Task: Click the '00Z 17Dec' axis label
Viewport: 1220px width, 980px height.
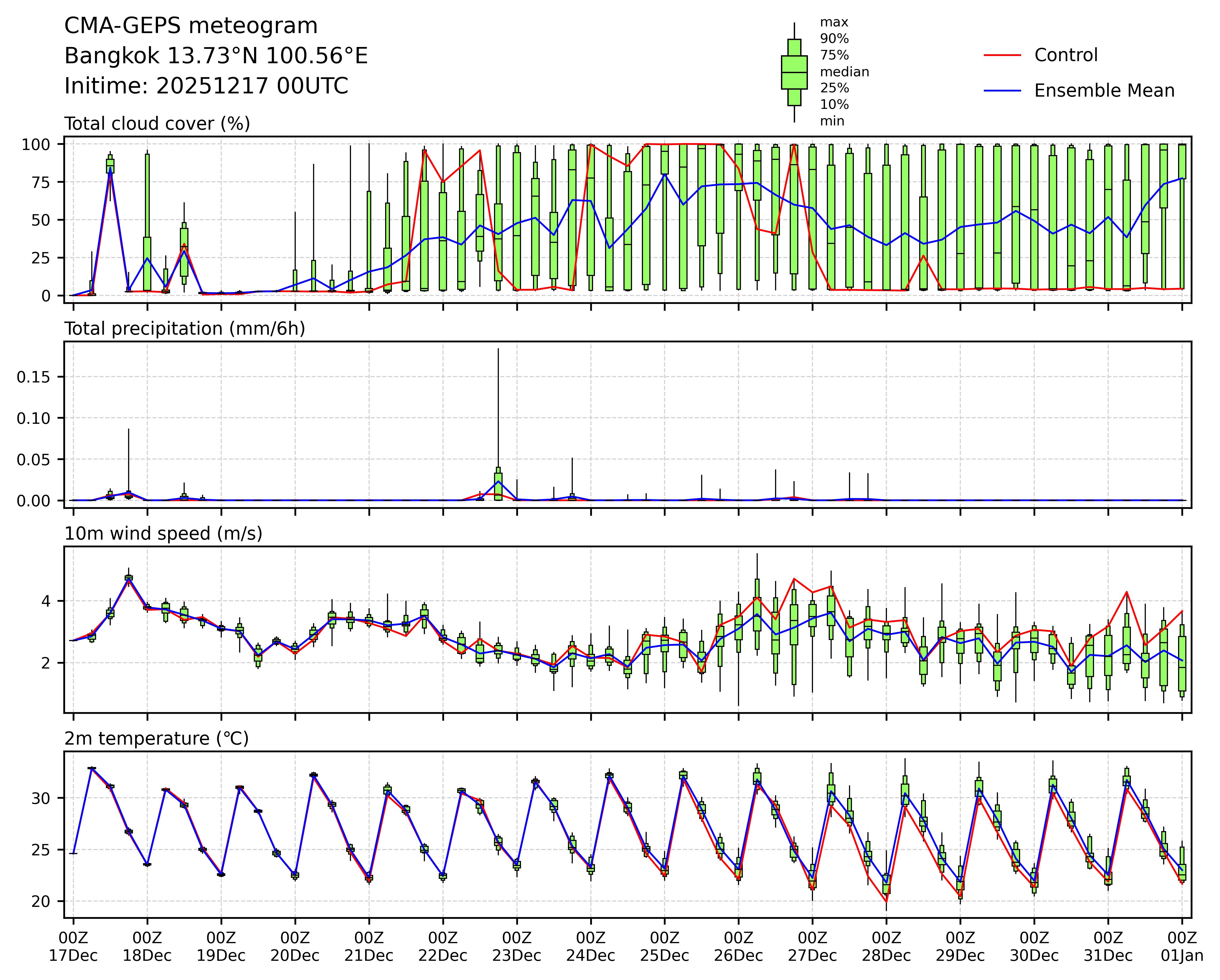Action: tap(73, 947)
